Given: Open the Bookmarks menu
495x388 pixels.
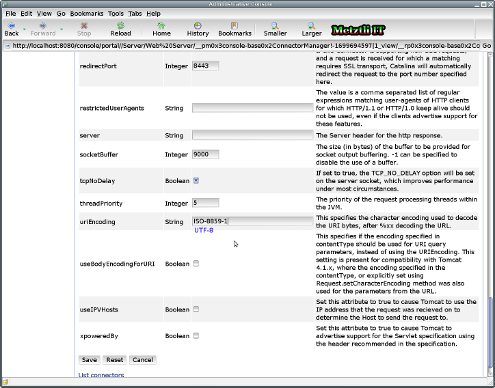Looking at the screenshot, I should [87, 14].
